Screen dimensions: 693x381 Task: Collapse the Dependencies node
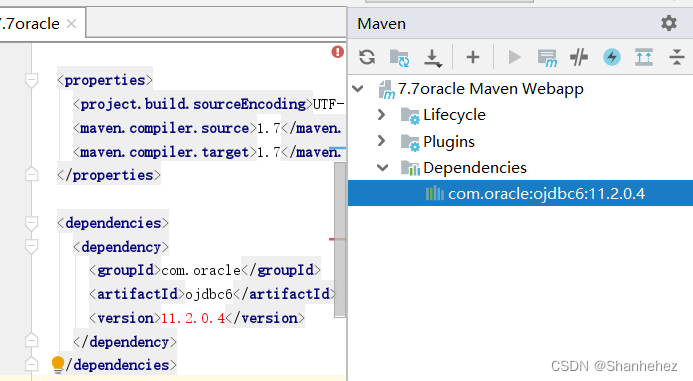point(382,168)
